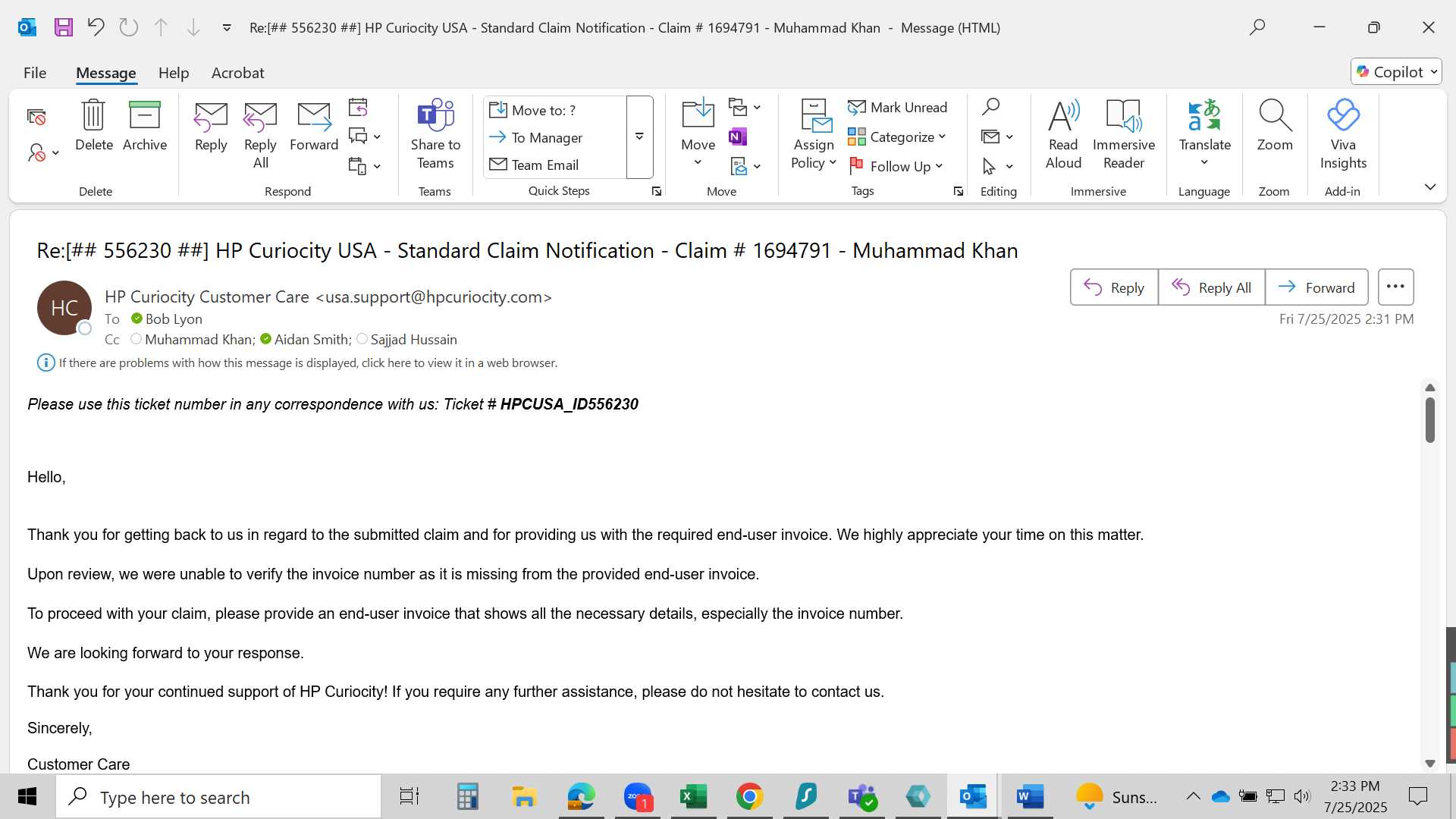Click the Translate icon
1456x819 pixels.
coord(1204,116)
